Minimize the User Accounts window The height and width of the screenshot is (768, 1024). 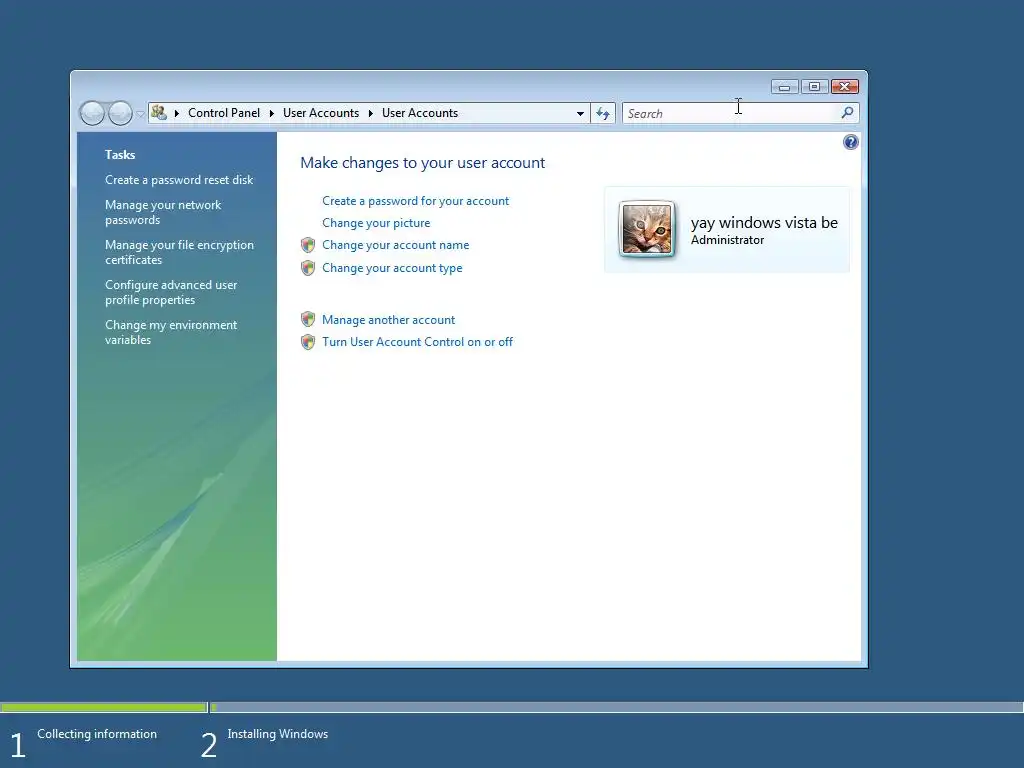click(784, 87)
